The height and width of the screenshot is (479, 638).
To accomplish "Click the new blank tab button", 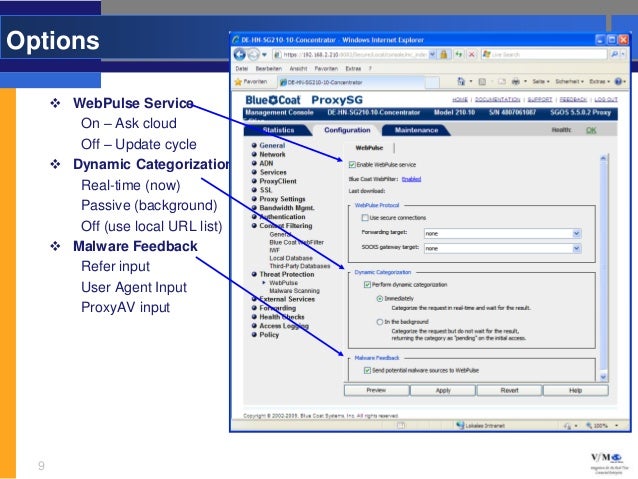I will 432,83.
